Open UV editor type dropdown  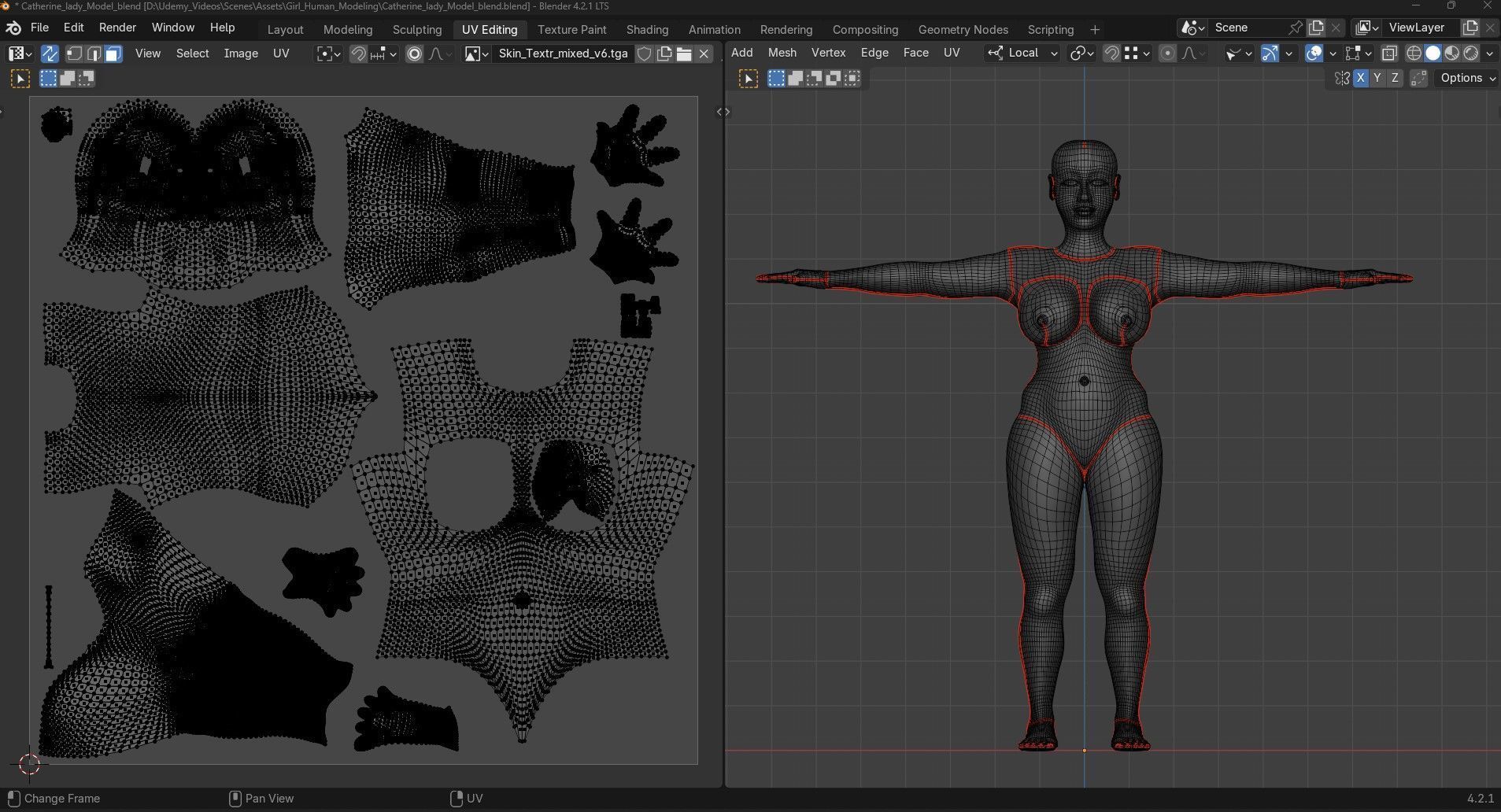pyautogui.click(x=20, y=54)
